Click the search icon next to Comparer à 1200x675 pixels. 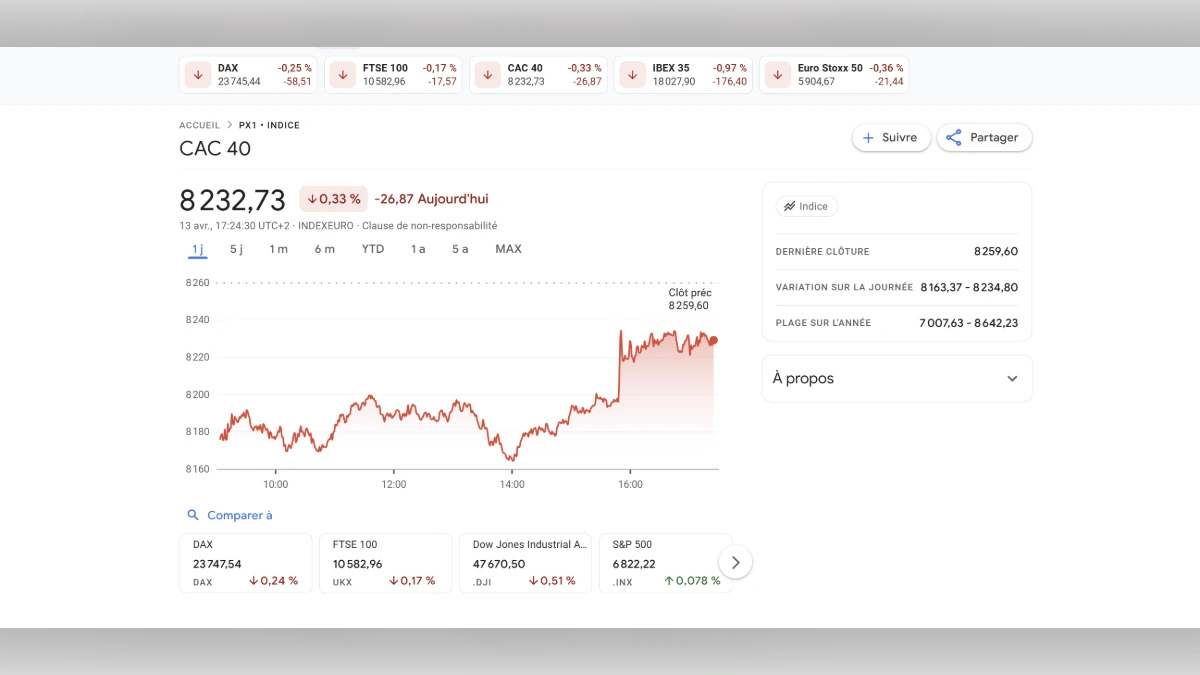[x=193, y=515]
